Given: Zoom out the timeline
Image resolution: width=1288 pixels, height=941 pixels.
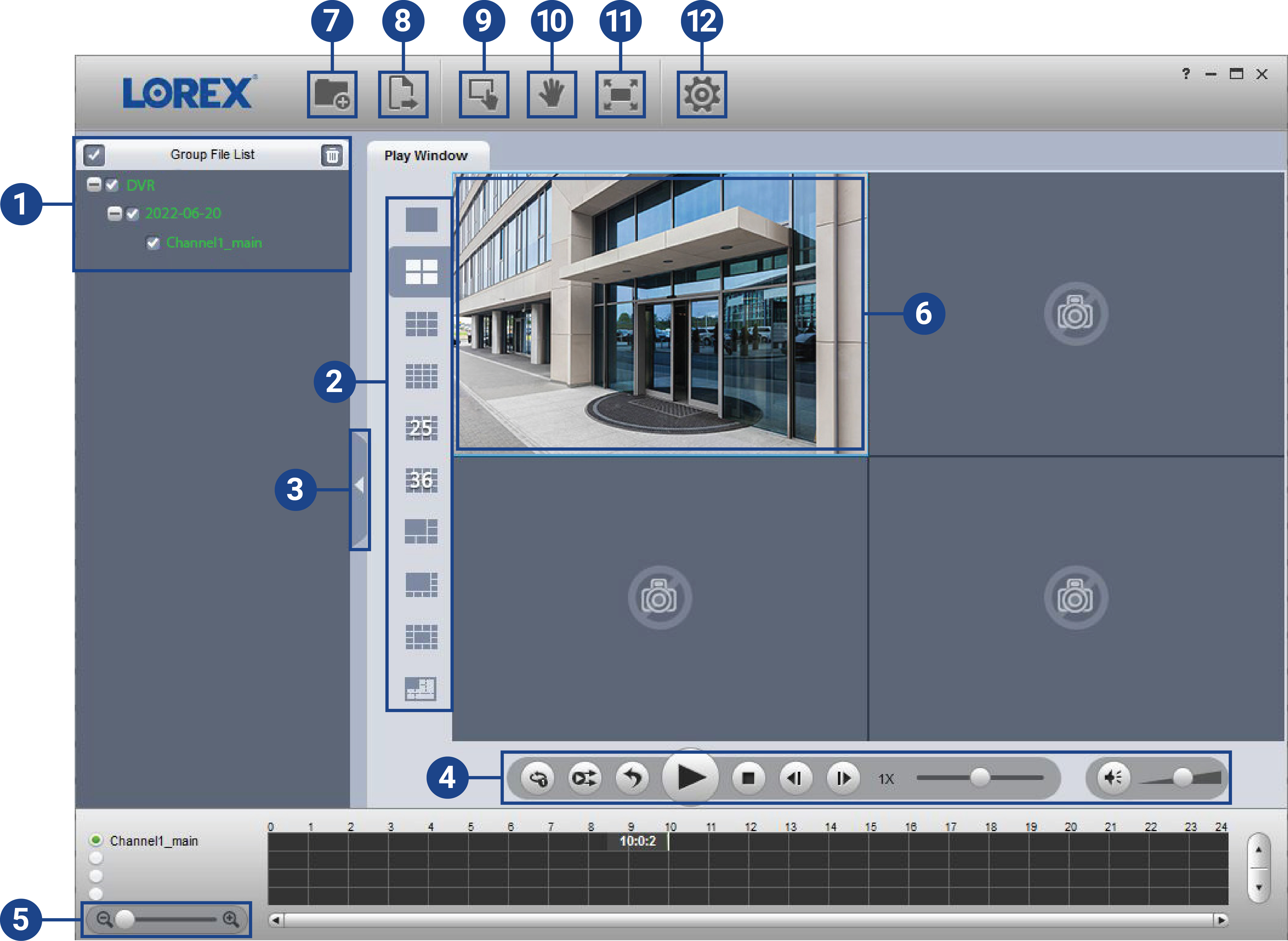Looking at the screenshot, I should (104, 919).
